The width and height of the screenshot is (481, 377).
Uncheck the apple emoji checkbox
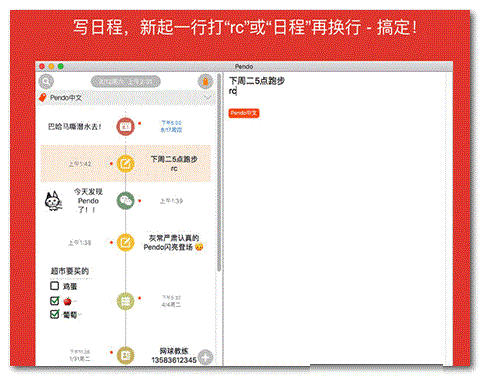54,301
